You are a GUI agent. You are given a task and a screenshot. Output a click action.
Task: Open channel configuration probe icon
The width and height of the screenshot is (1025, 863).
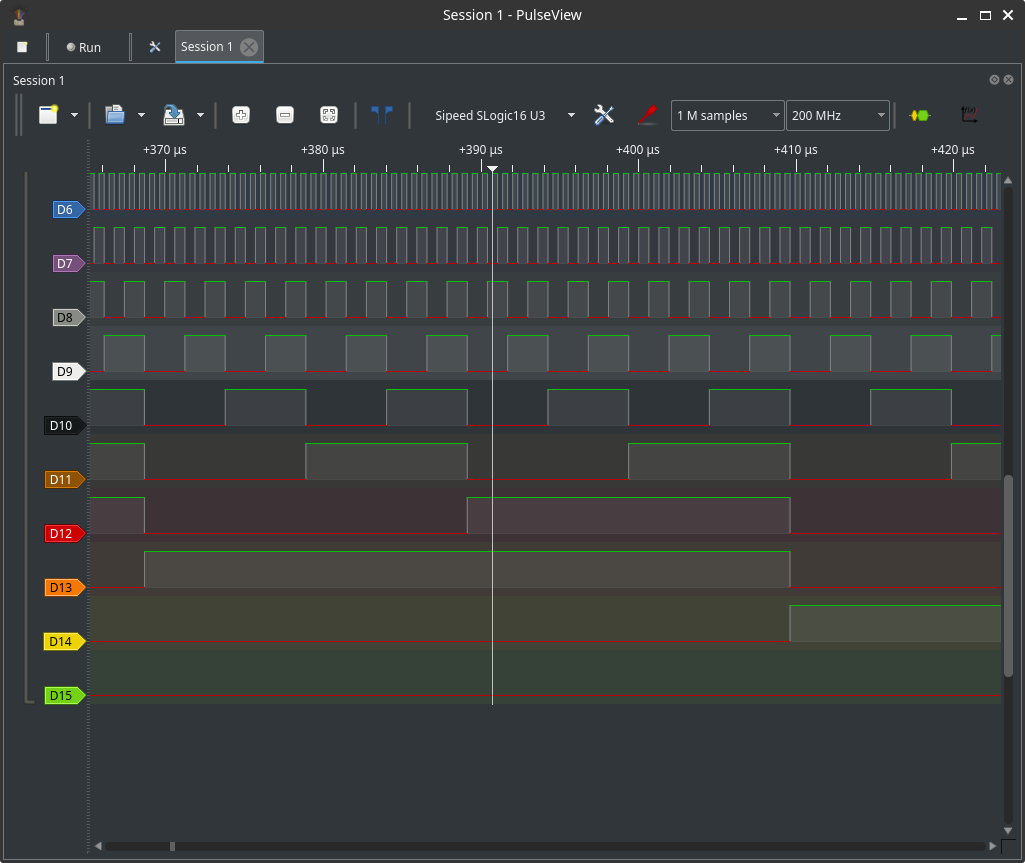pyautogui.click(x=647, y=116)
